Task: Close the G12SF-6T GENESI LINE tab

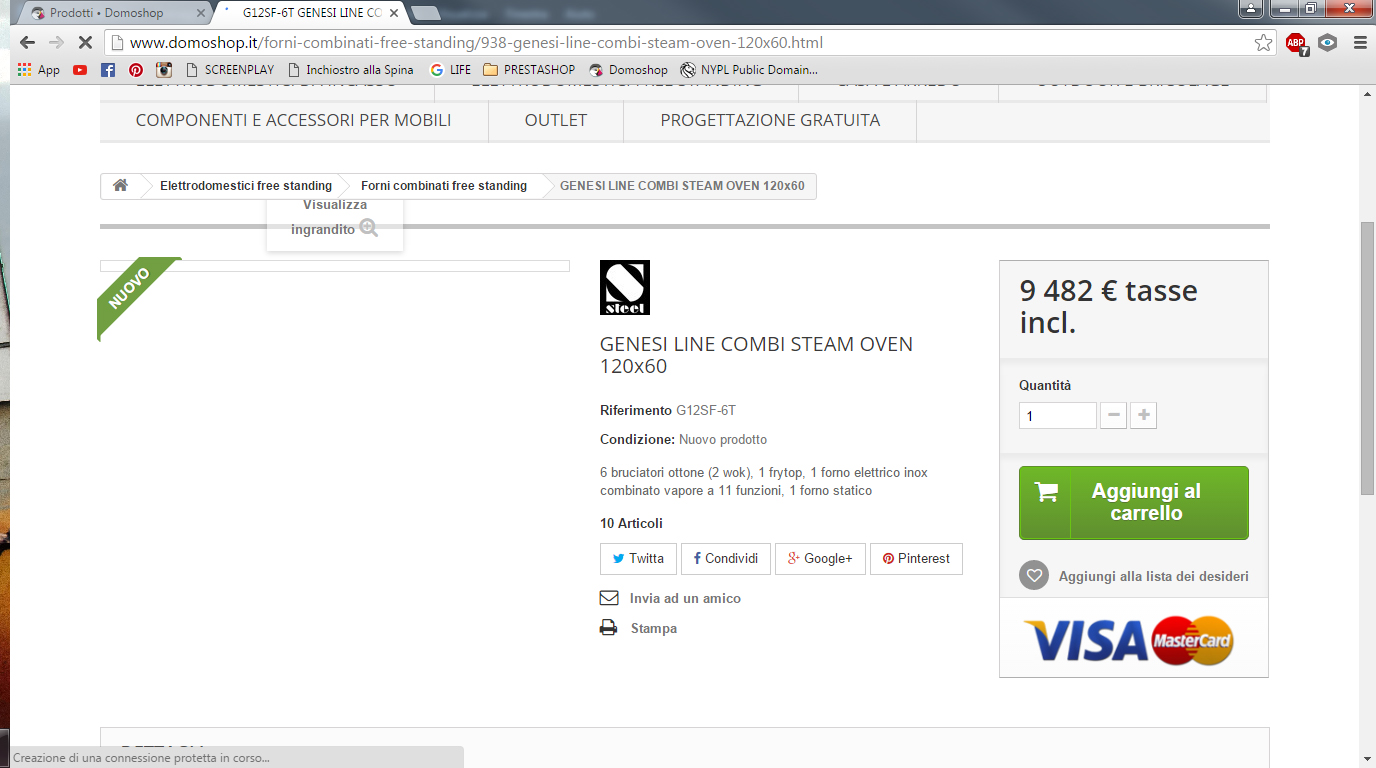Action: pos(394,14)
